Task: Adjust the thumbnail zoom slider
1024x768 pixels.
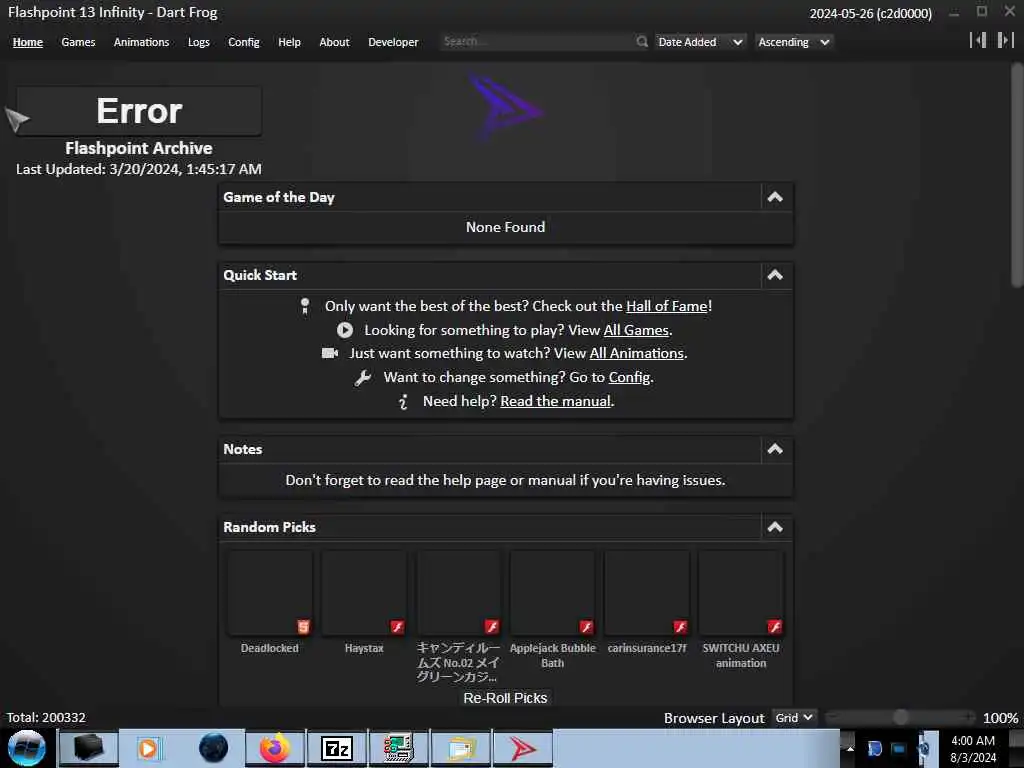Action: click(901, 718)
